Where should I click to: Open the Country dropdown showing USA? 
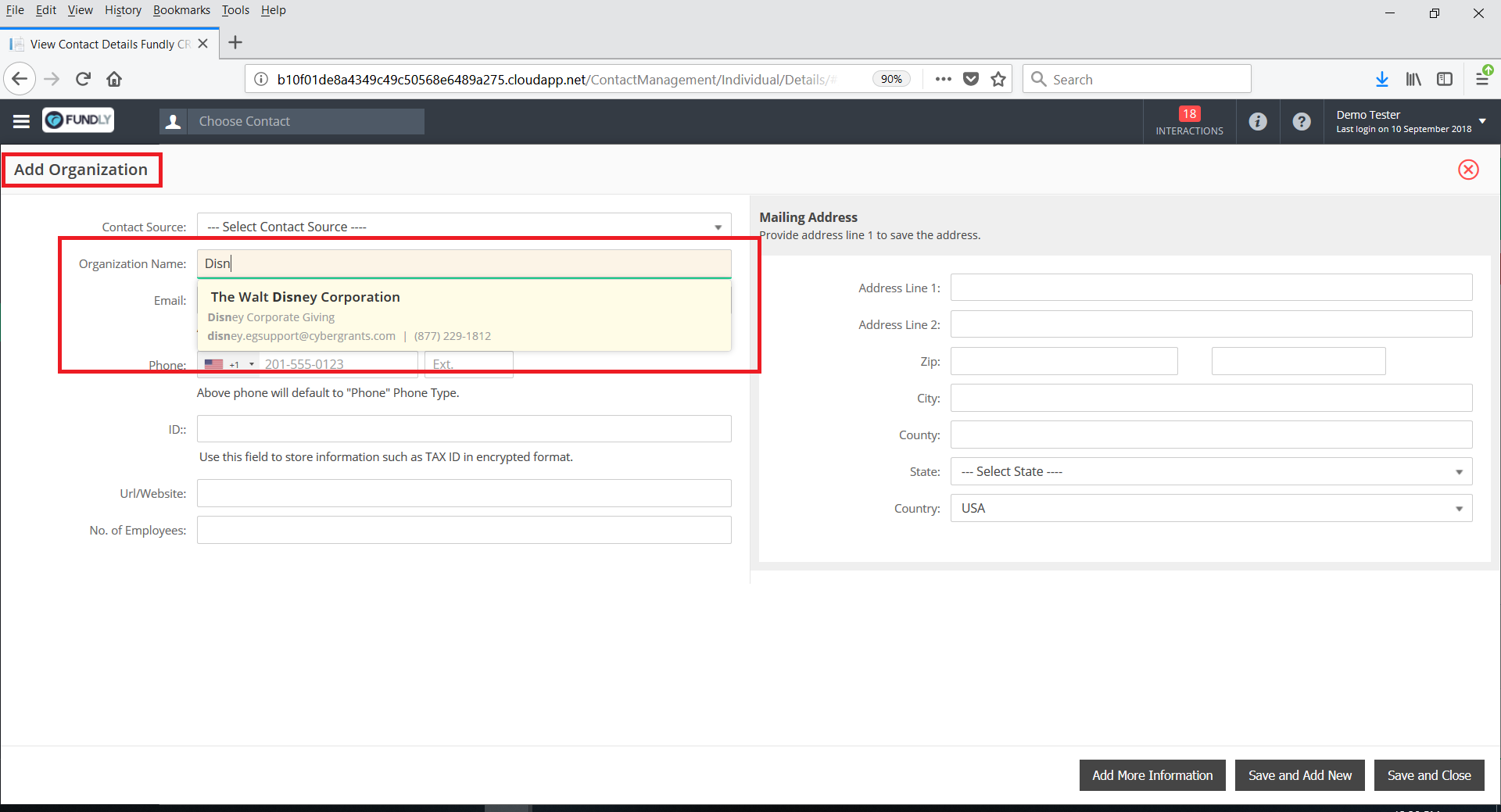pos(1211,508)
